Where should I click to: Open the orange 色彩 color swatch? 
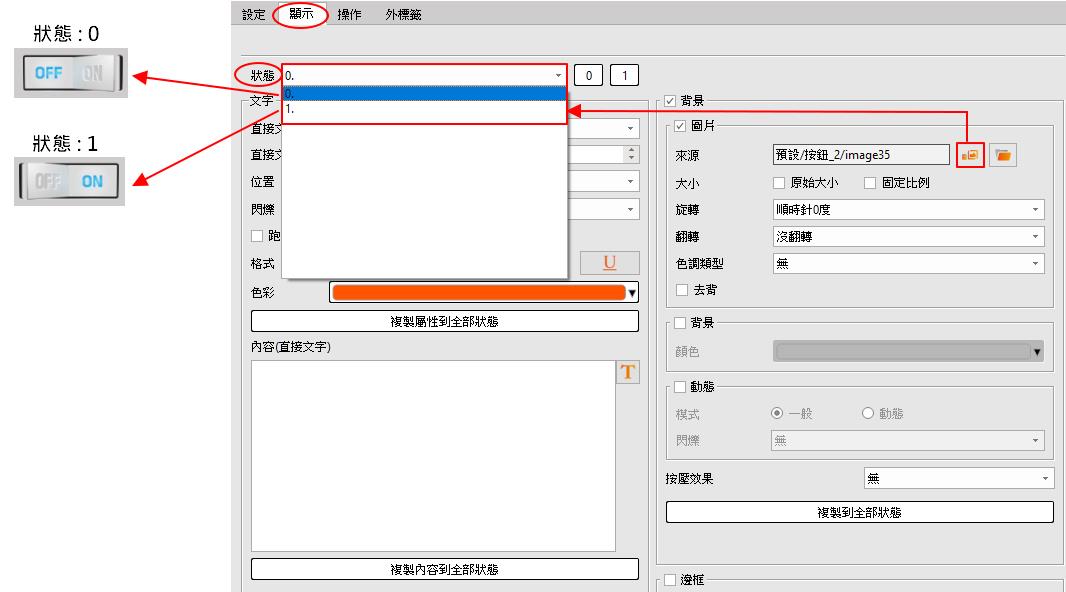(x=478, y=293)
